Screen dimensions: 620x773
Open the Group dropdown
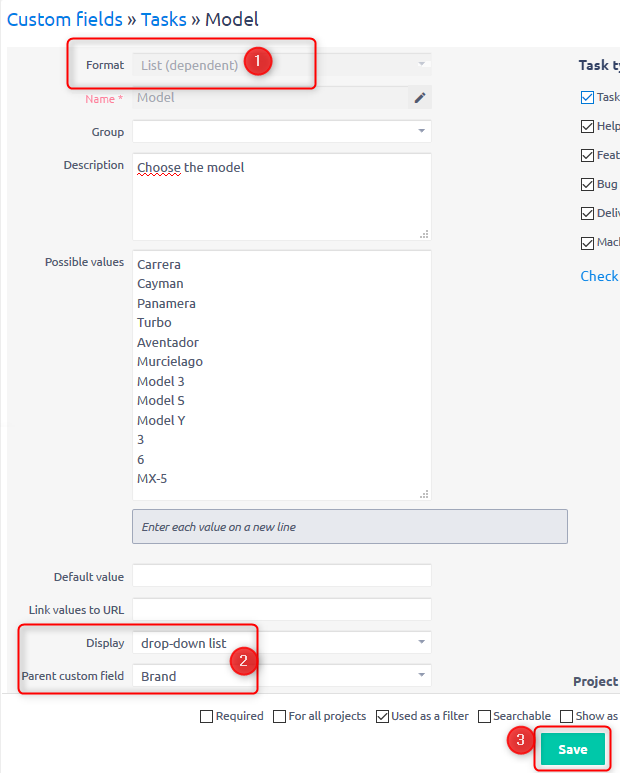pyautogui.click(x=282, y=131)
